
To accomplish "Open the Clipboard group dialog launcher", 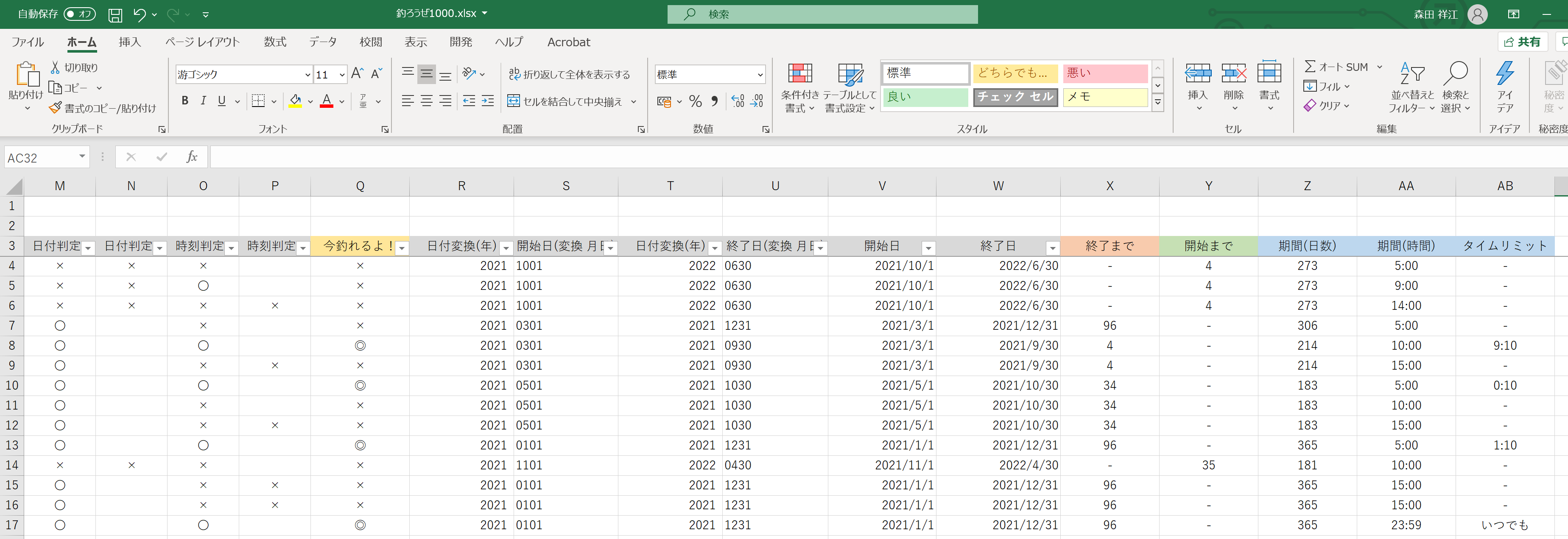I will 162,129.
